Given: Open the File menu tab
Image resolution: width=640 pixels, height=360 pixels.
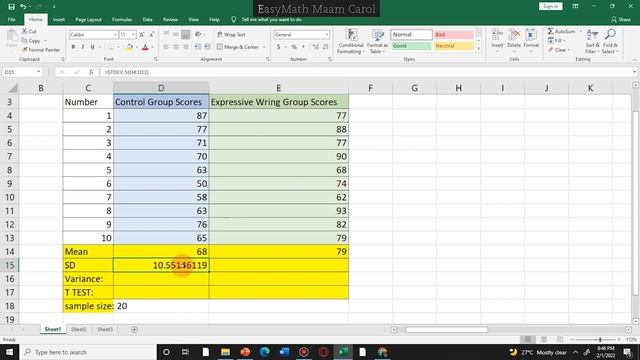Looking at the screenshot, I should [11, 20].
